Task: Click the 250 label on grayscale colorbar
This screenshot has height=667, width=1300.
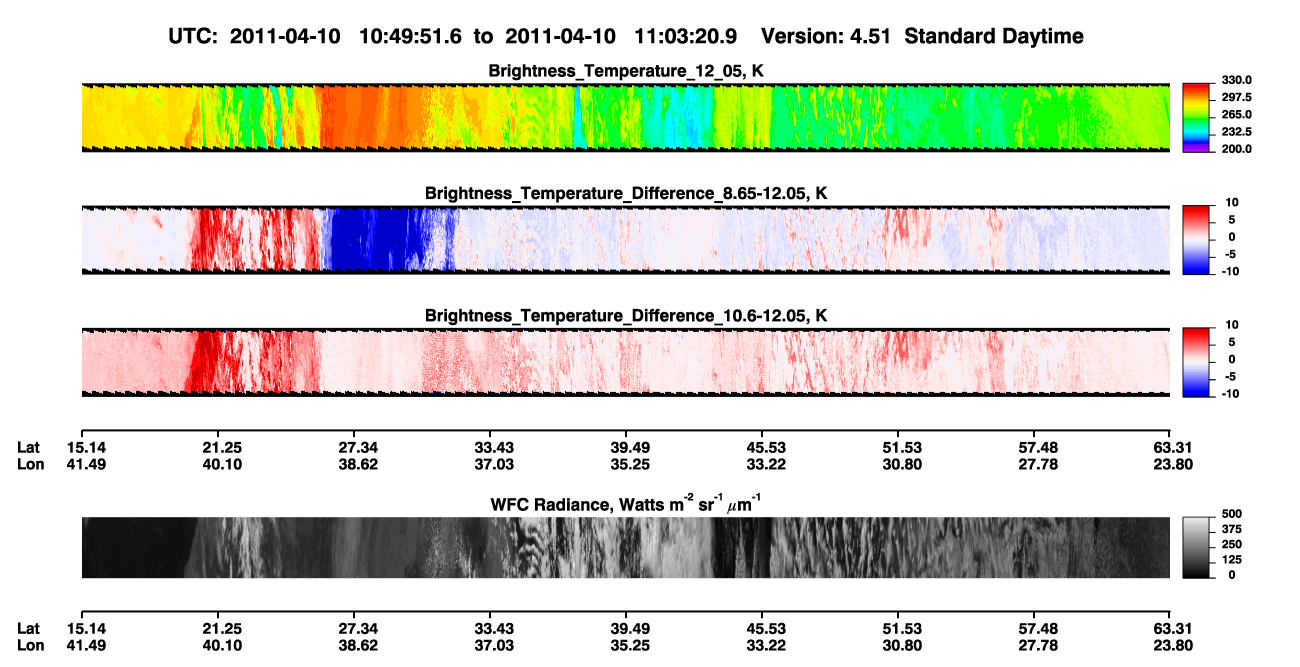Action: (x=1232, y=544)
